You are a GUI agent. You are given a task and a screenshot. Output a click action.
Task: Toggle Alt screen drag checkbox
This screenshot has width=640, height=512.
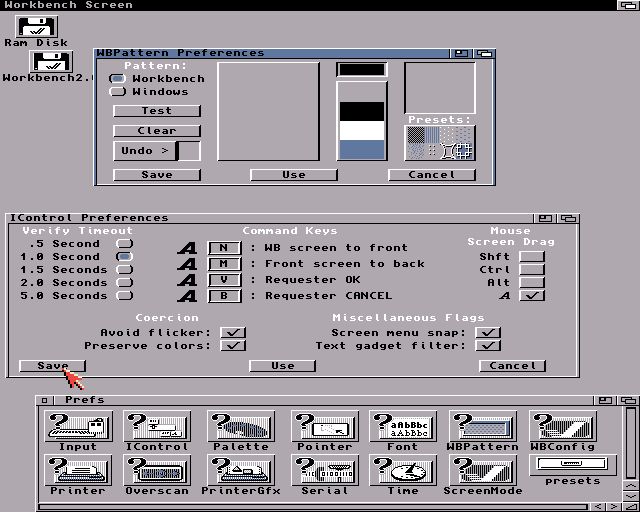(x=532, y=283)
